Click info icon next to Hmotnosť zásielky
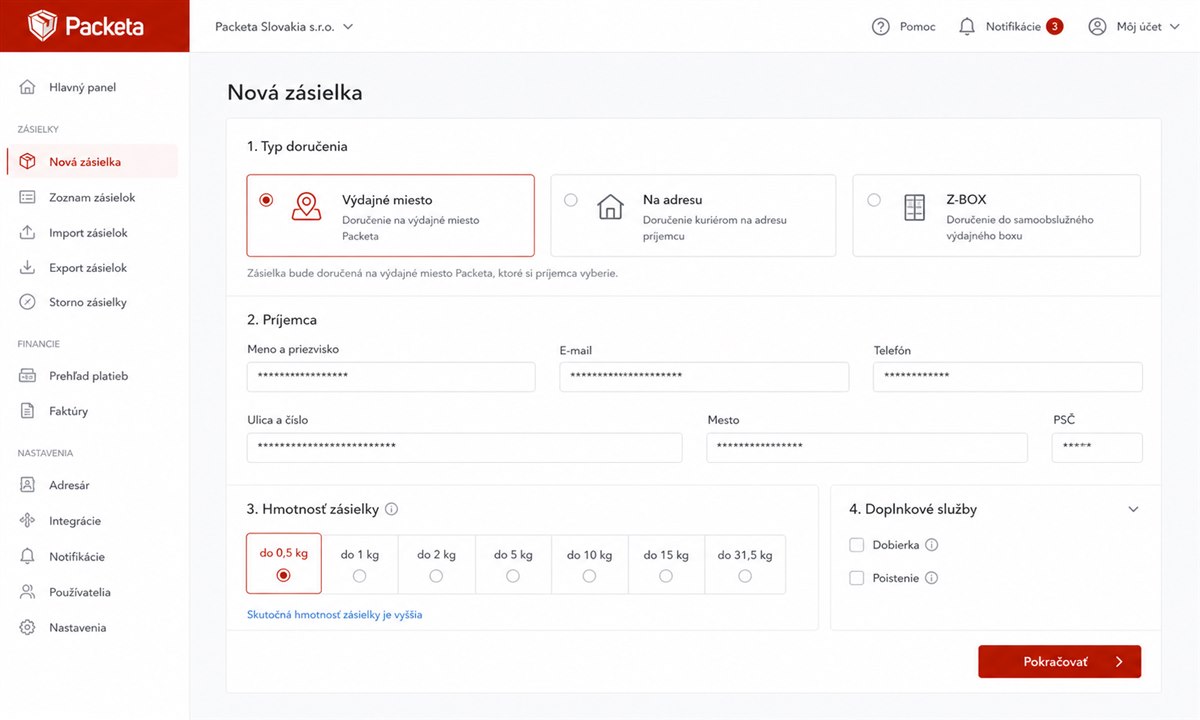This screenshot has width=1200, height=720. tap(392, 509)
